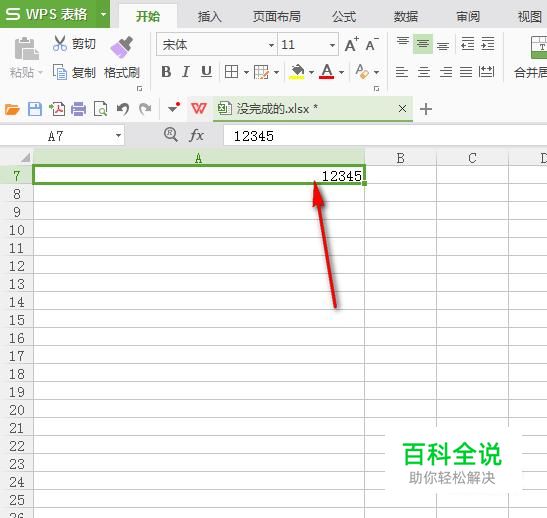547x518 pixels.
Task: Click the zoom formula magnifier icon
Action: 171,135
